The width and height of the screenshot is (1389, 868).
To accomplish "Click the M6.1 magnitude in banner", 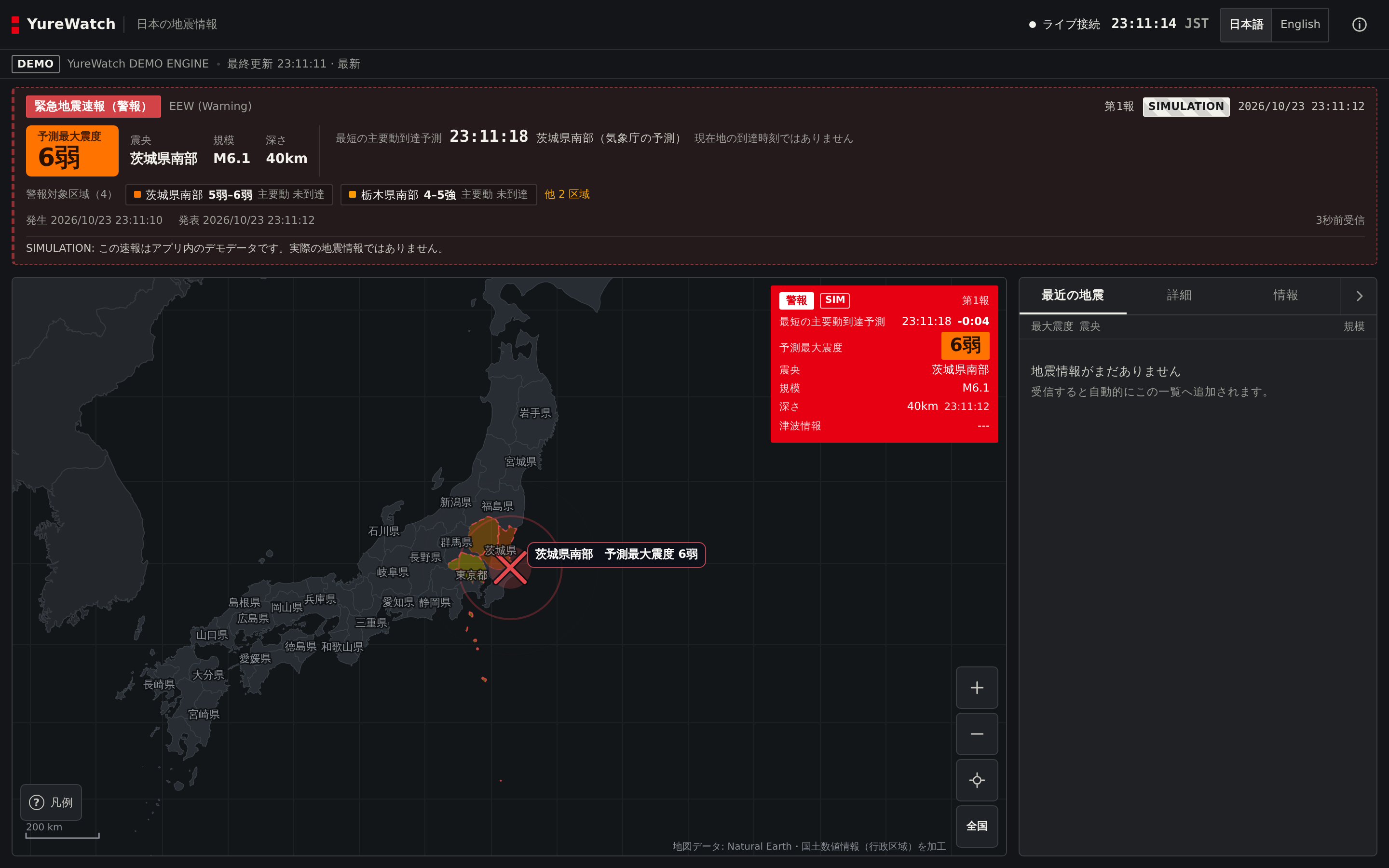I will click(231, 159).
